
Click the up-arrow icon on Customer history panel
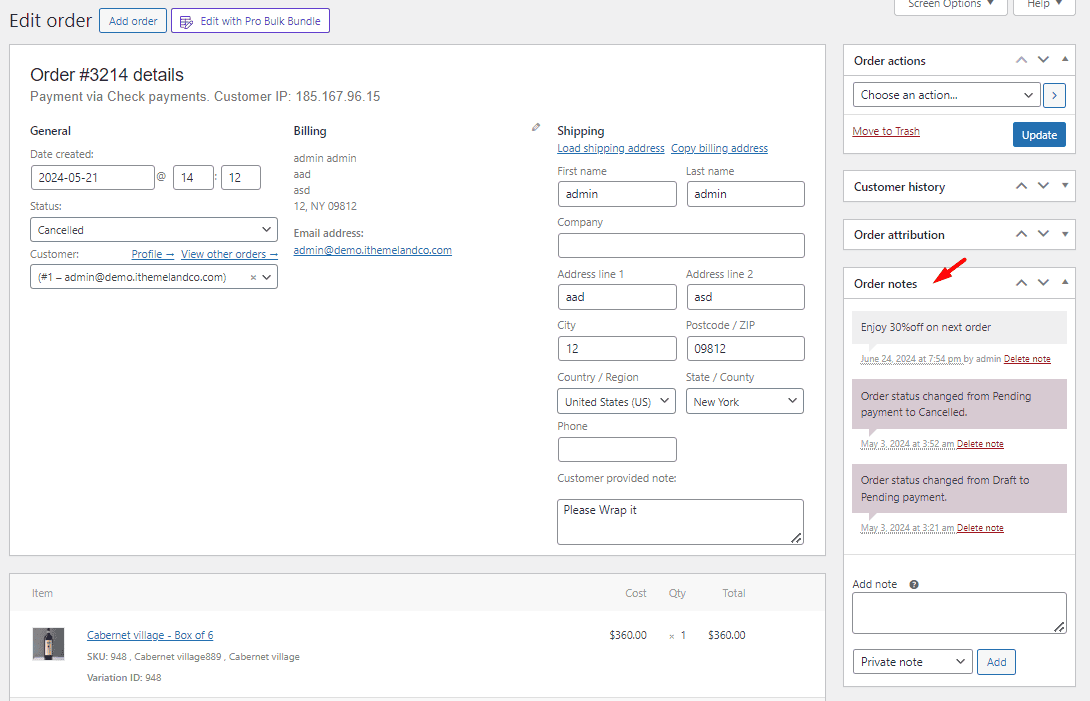pyautogui.click(x=1021, y=186)
